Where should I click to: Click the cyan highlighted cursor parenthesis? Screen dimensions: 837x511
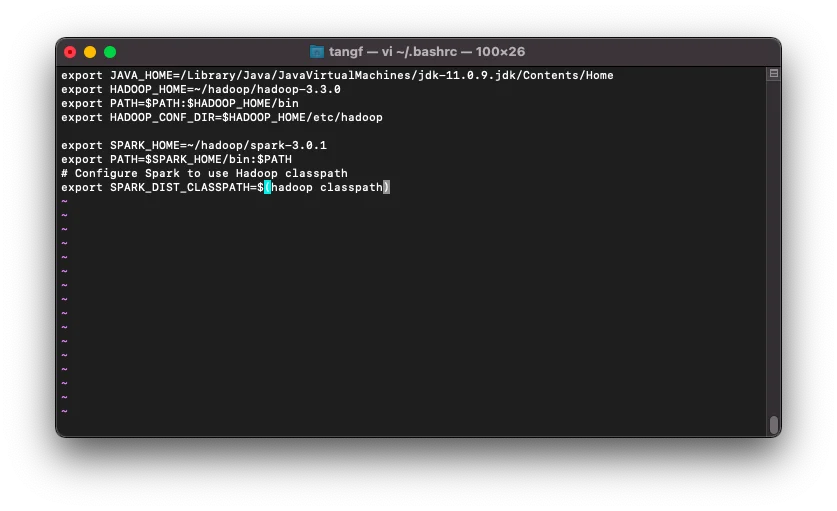tap(267, 187)
